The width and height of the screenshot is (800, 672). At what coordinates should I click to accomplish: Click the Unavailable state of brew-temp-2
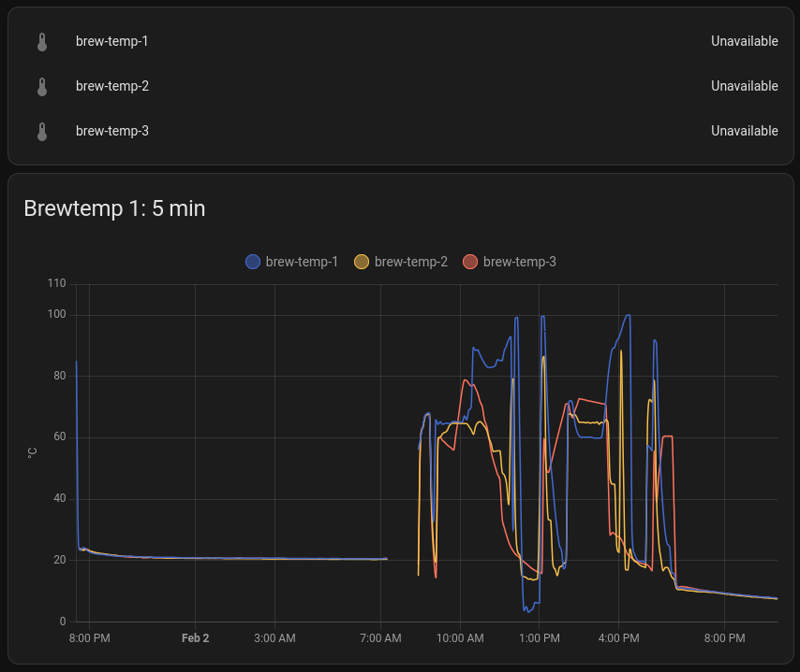coord(744,87)
